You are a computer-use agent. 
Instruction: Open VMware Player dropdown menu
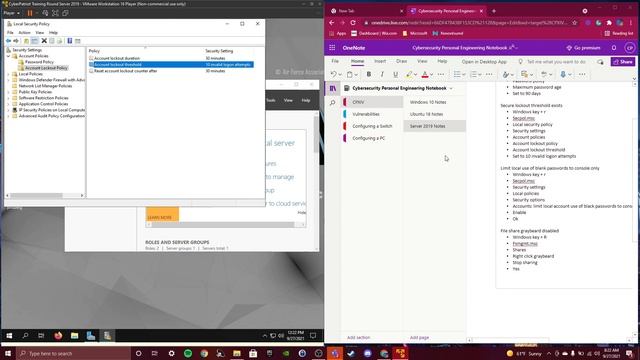11,13
